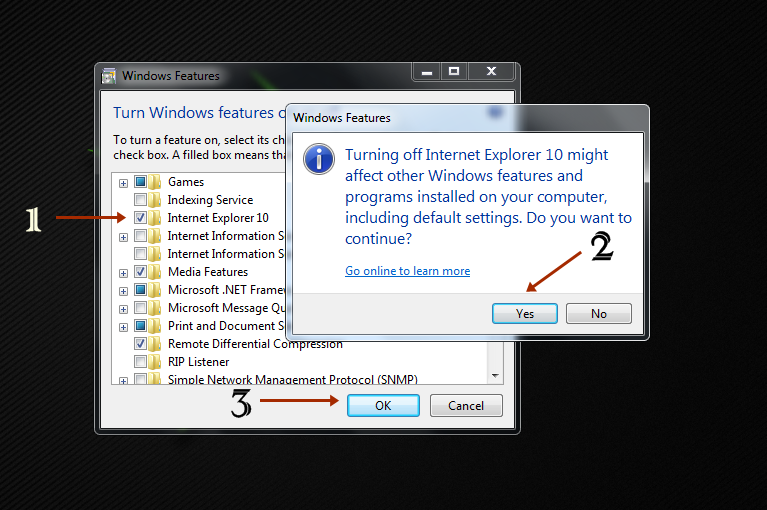This screenshot has width=767, height=510.
Task: Click the RIP Listener folder icon
Action: (x=155, y=361)
